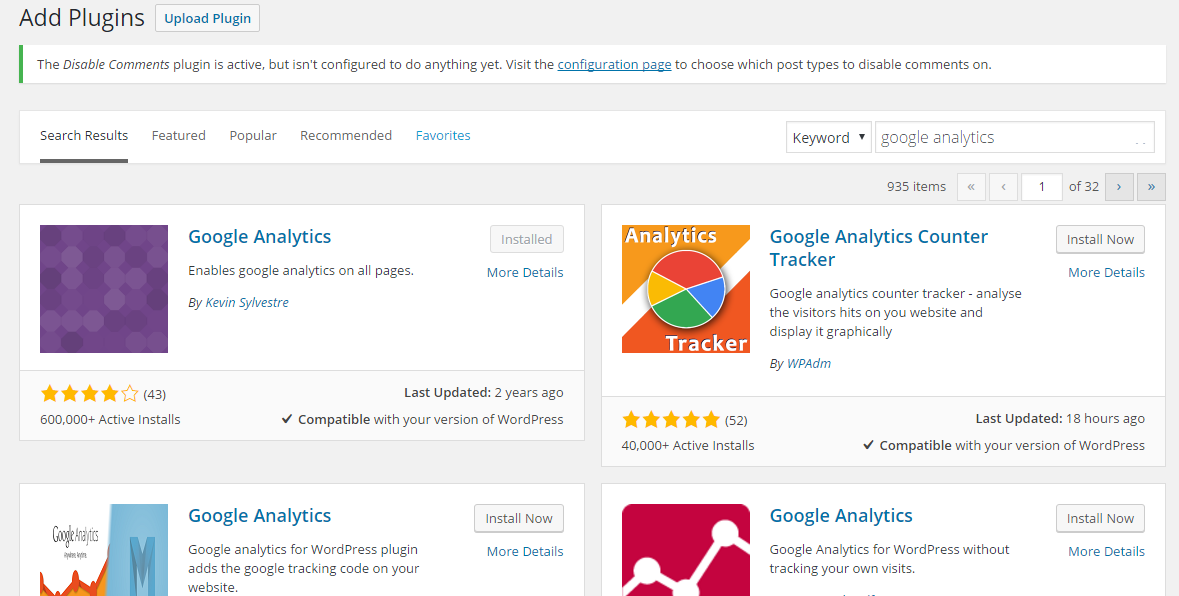Click the red line-graph plugin icon
The height and width of the screenshot is (596, 1179).
click(686, 550)
